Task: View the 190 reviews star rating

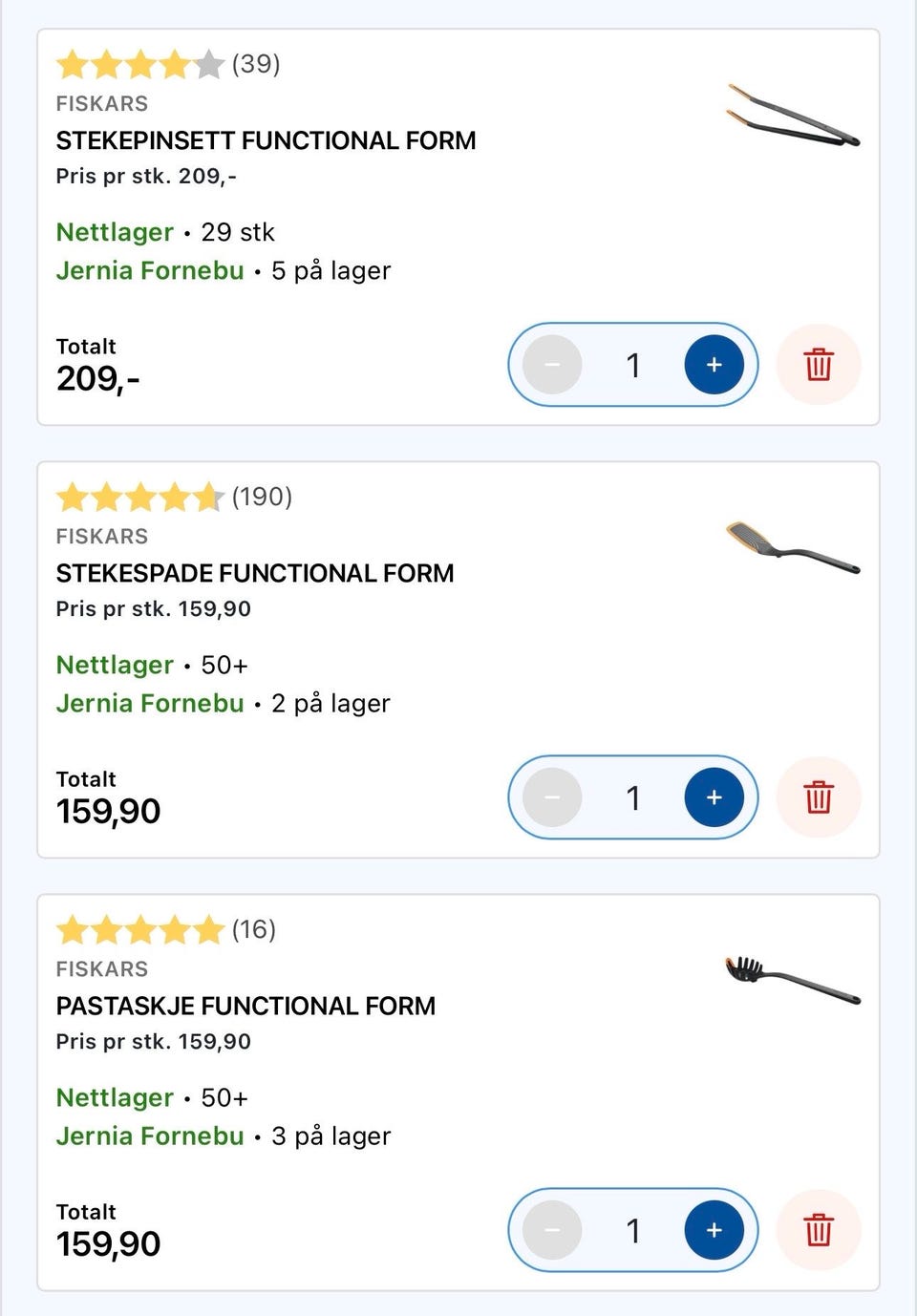Action: (140, 498)
